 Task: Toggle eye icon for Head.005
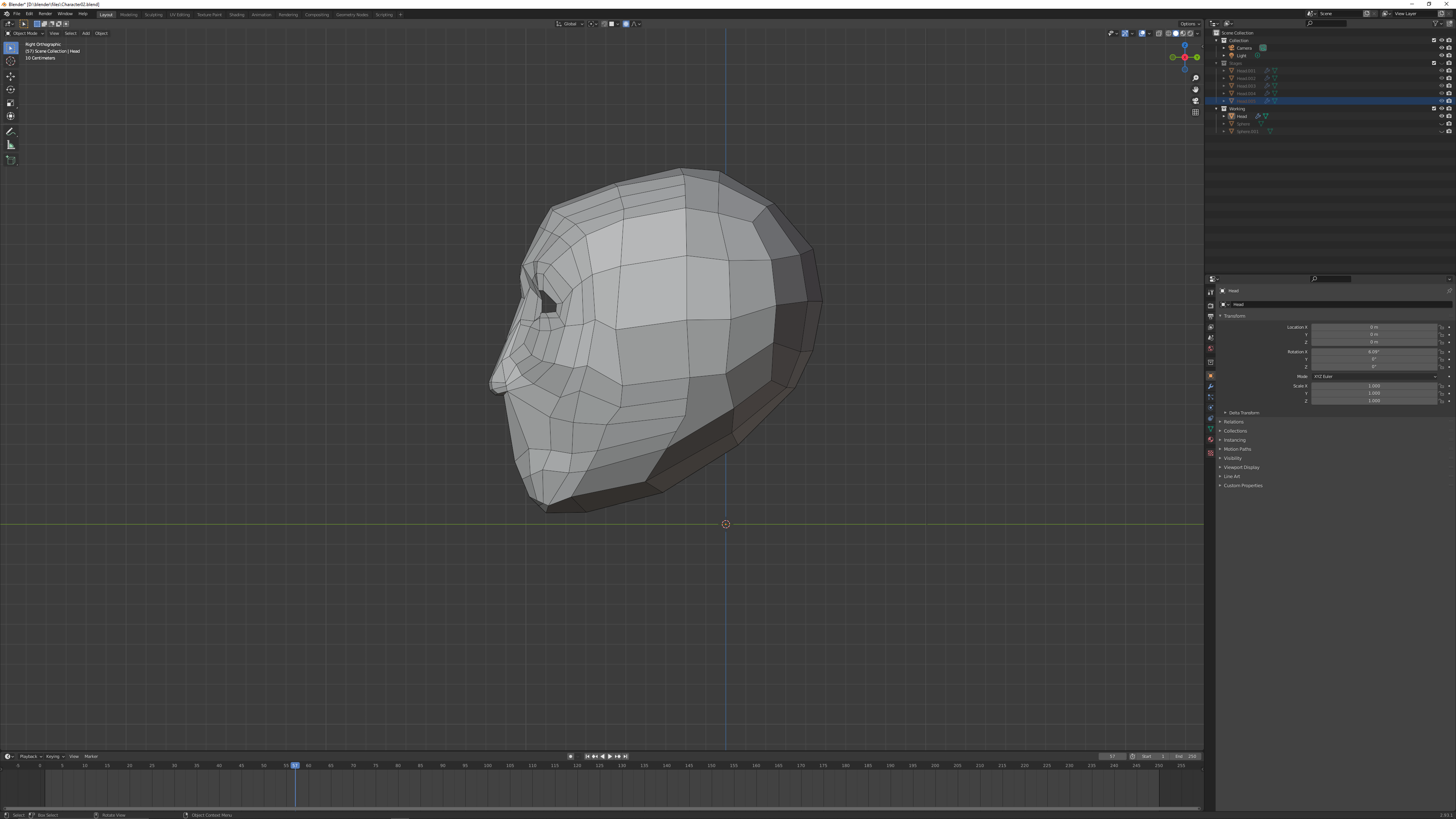point(1441,101)
